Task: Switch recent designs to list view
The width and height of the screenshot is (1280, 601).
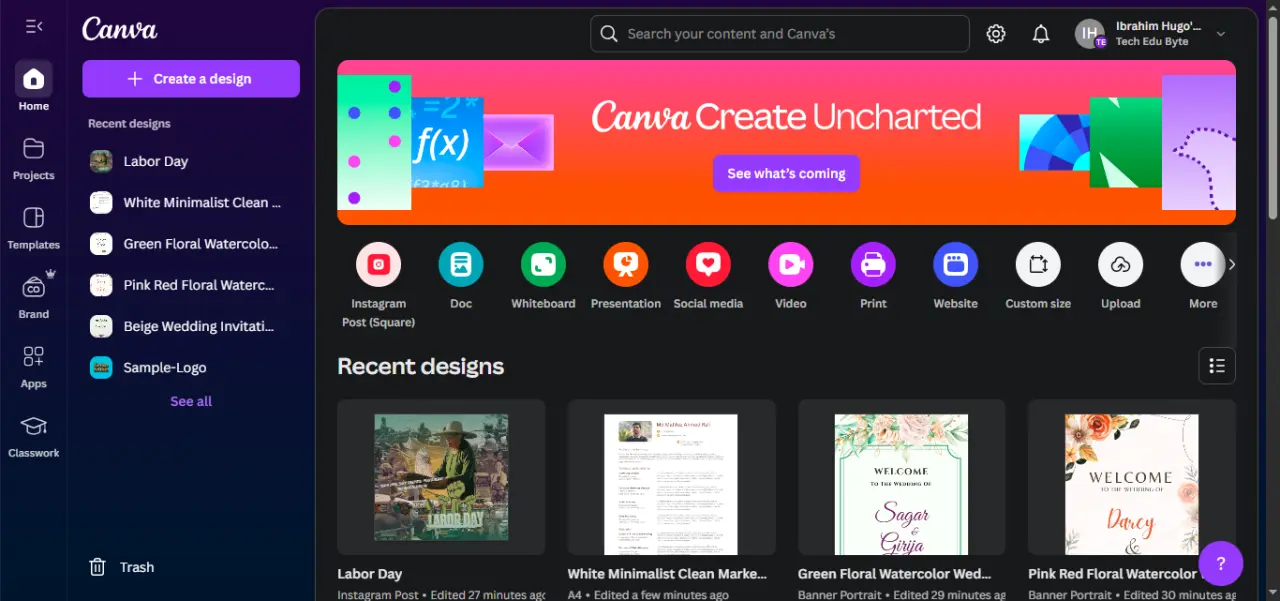Action: pos(1217,366)
